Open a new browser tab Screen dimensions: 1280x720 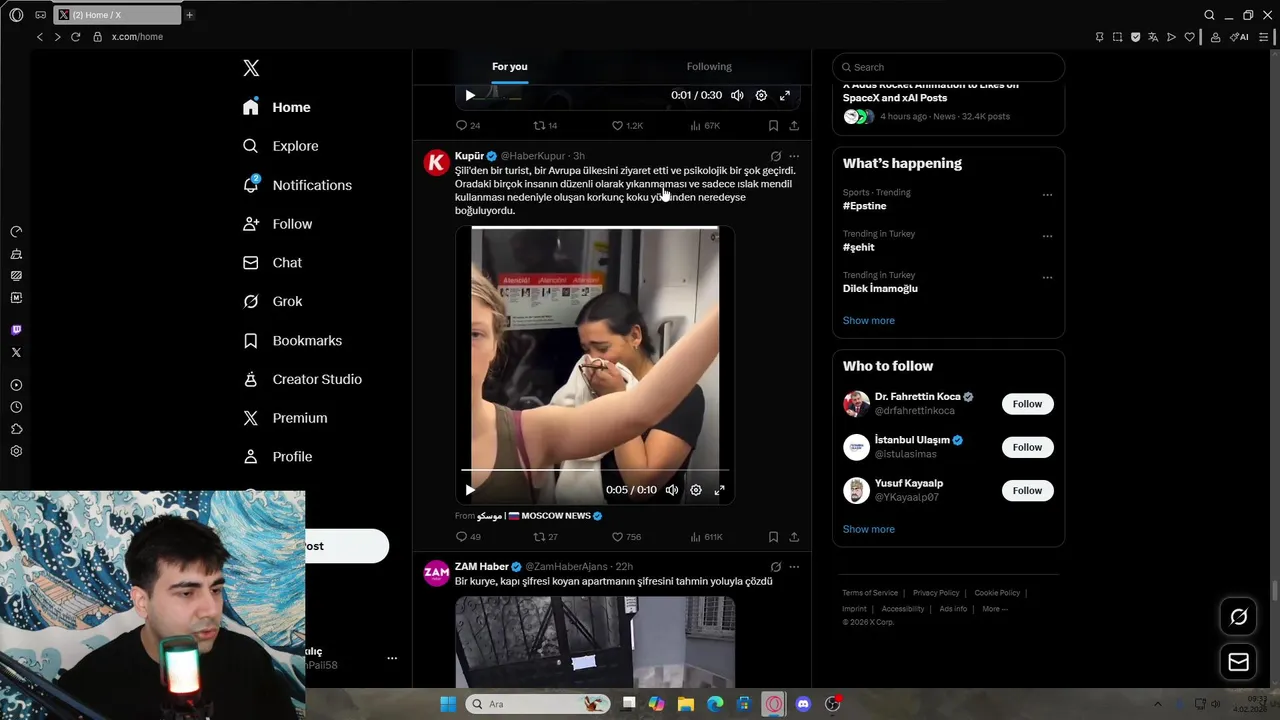[x=189, y=15]
